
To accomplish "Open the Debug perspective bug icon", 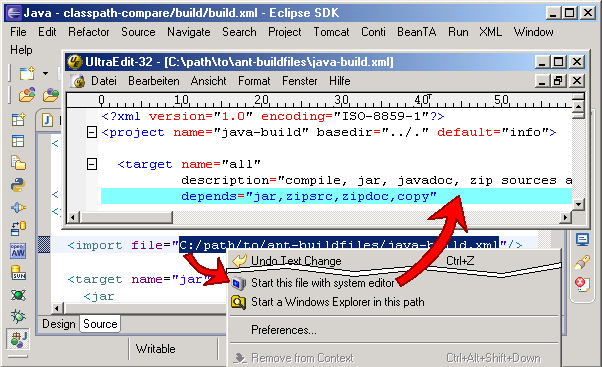I will point(18,316).
